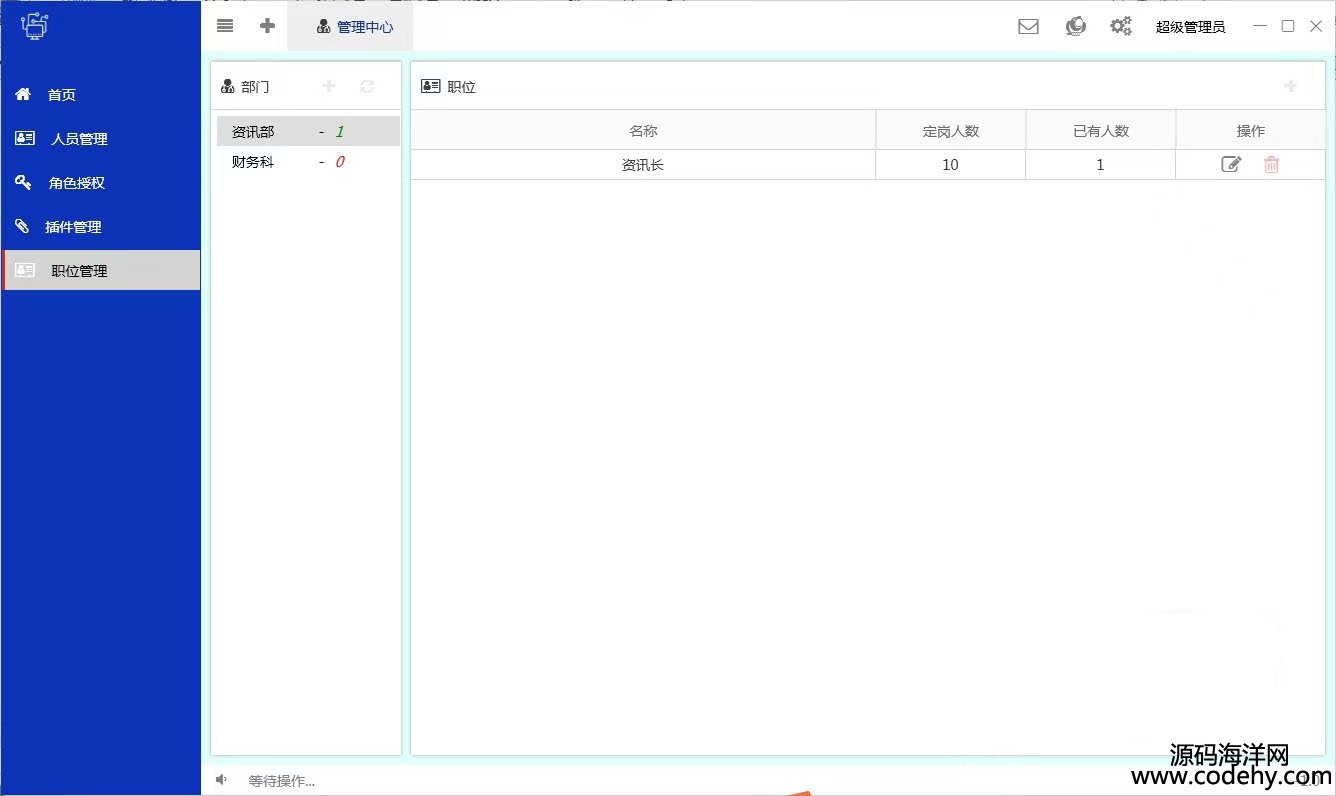Click the card icon in 职位 header
The height and width of the screenshot is (796, 1336).
(x=431, y=86)
